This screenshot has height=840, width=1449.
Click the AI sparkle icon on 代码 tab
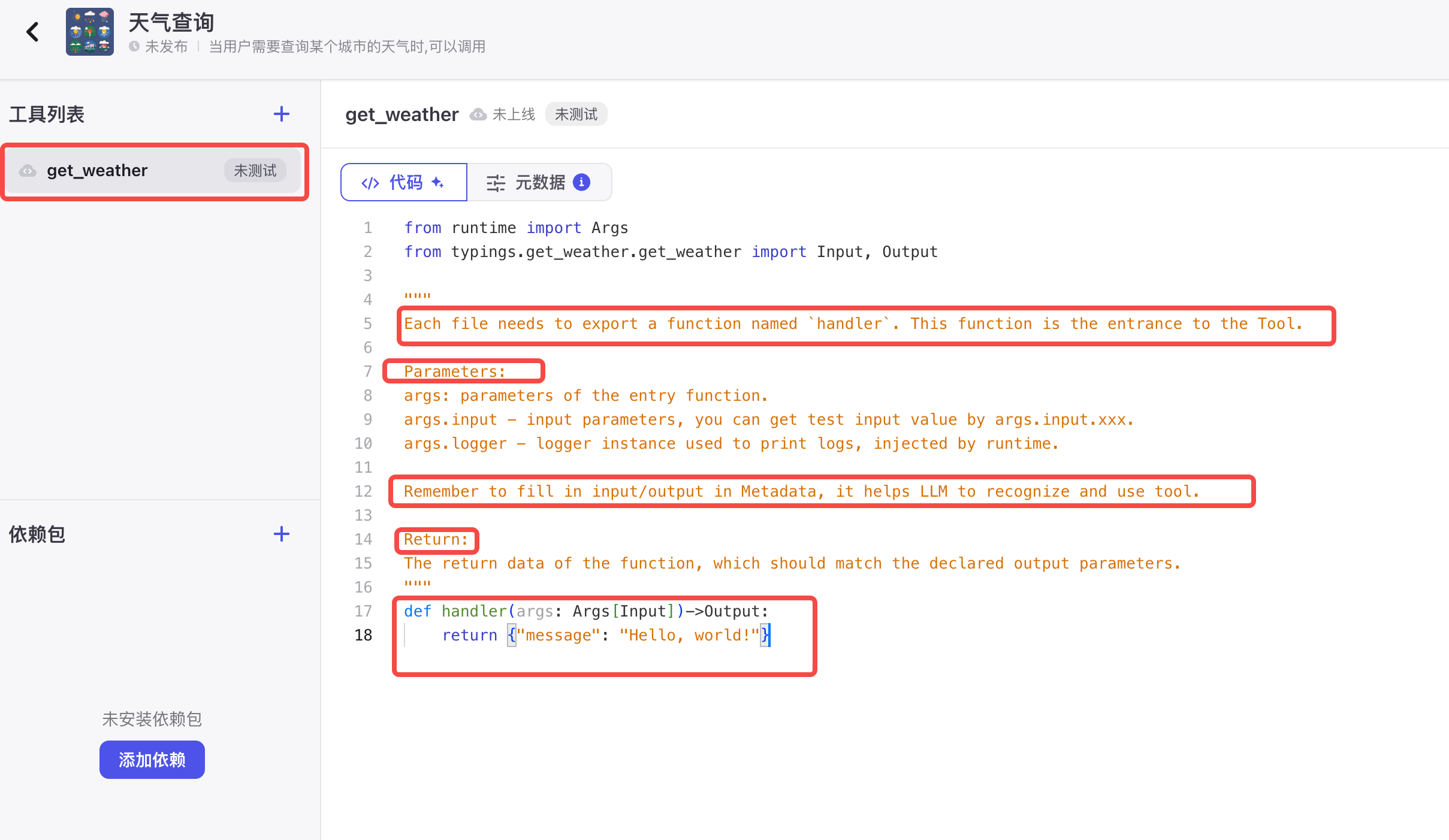tap(438, 182)
